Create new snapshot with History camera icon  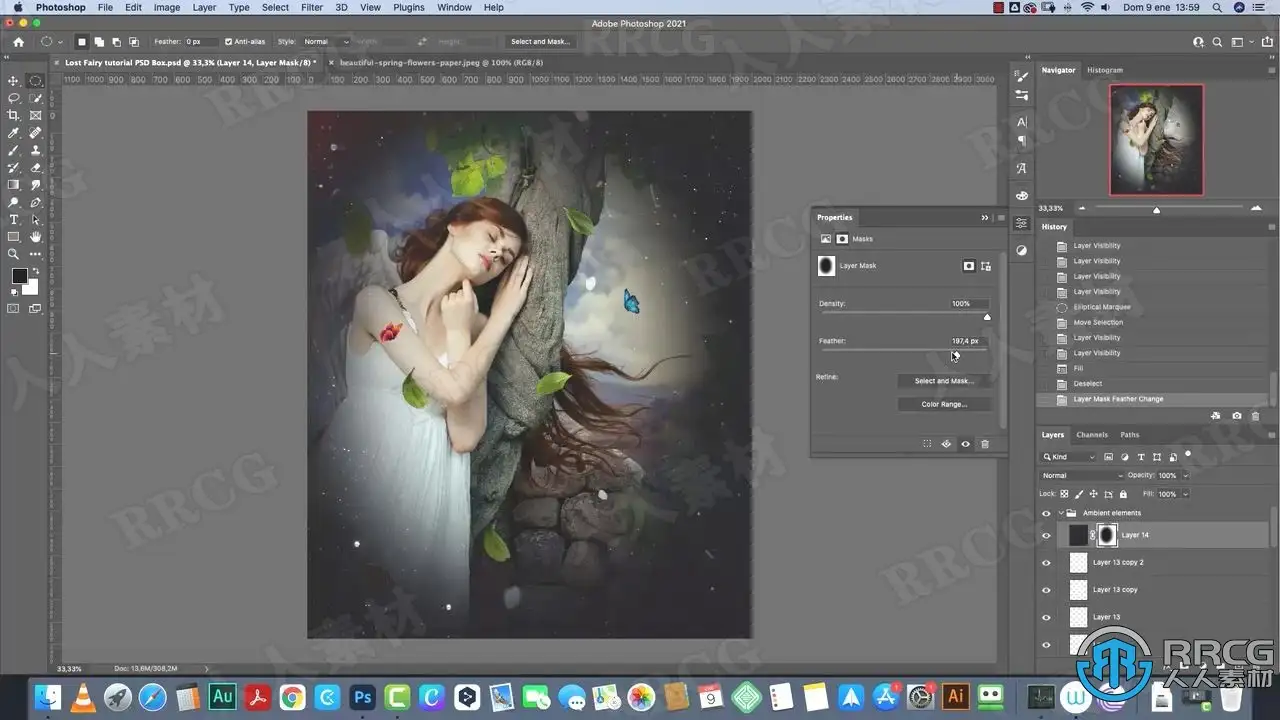coord(1237,416)
